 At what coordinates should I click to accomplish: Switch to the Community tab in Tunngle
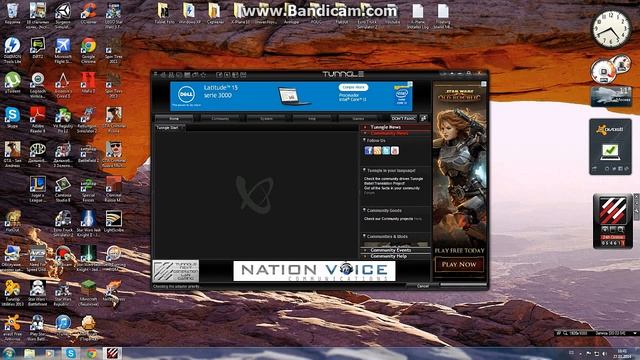220,118
